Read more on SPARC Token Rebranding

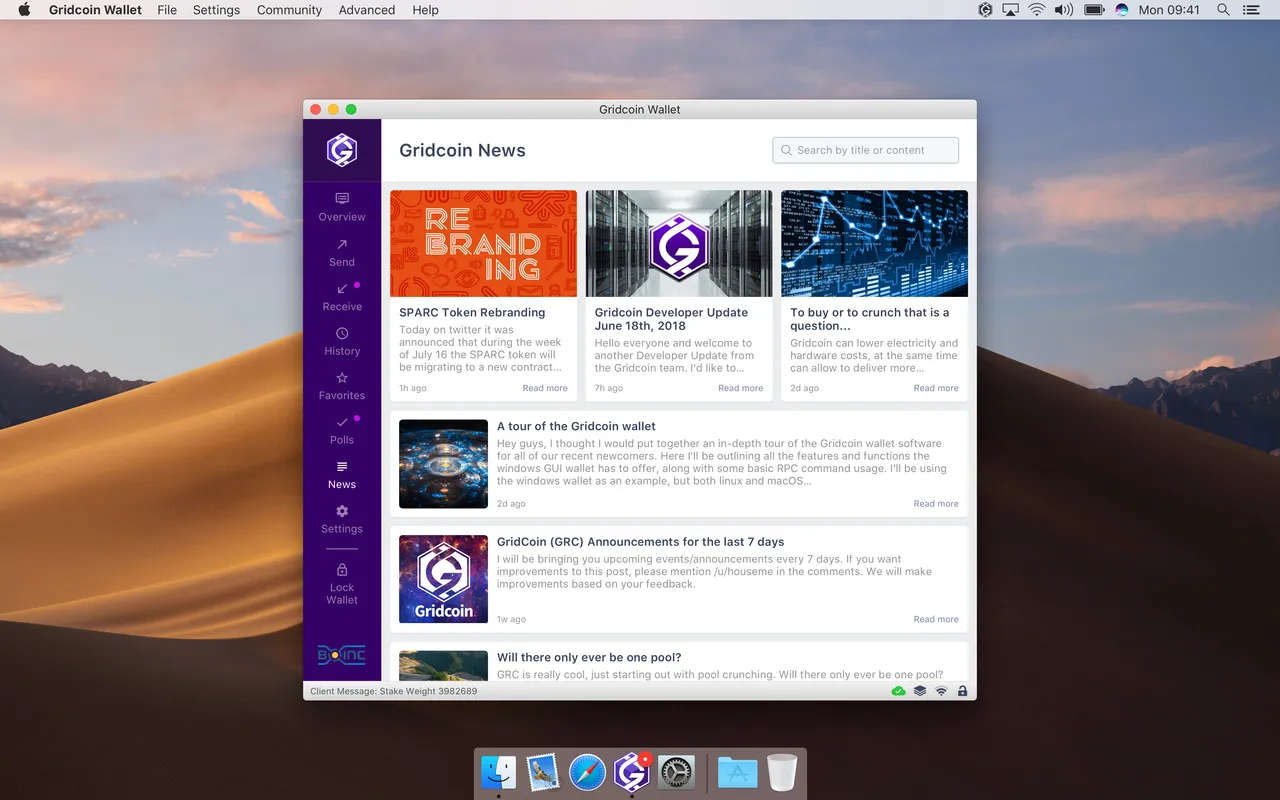tap(545, 388)
